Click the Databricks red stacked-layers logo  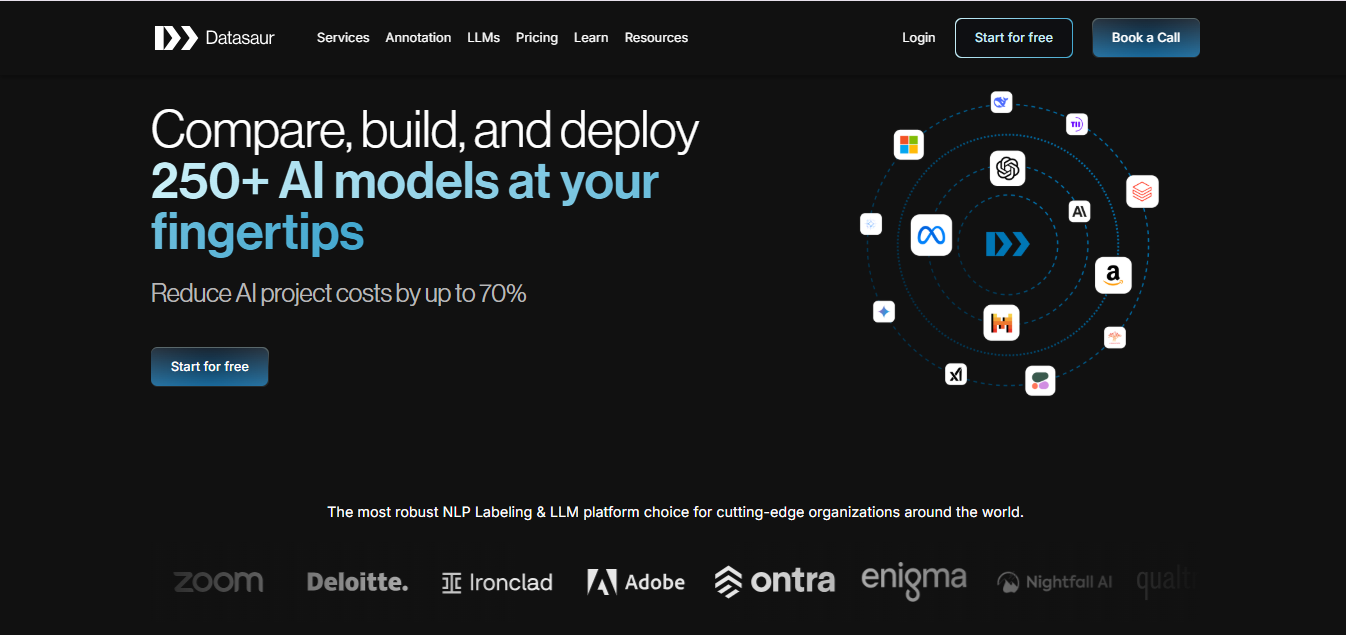tap(1142, 191)
